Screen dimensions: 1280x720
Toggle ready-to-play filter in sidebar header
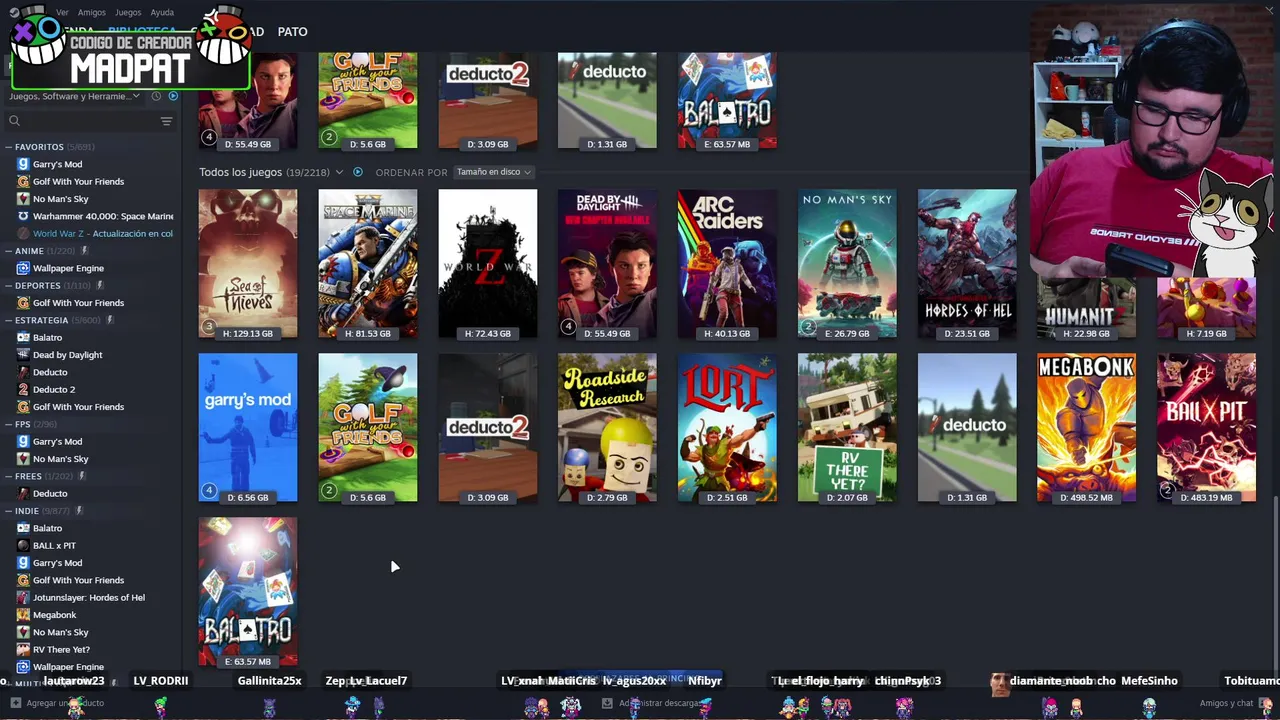coord(173,96)
